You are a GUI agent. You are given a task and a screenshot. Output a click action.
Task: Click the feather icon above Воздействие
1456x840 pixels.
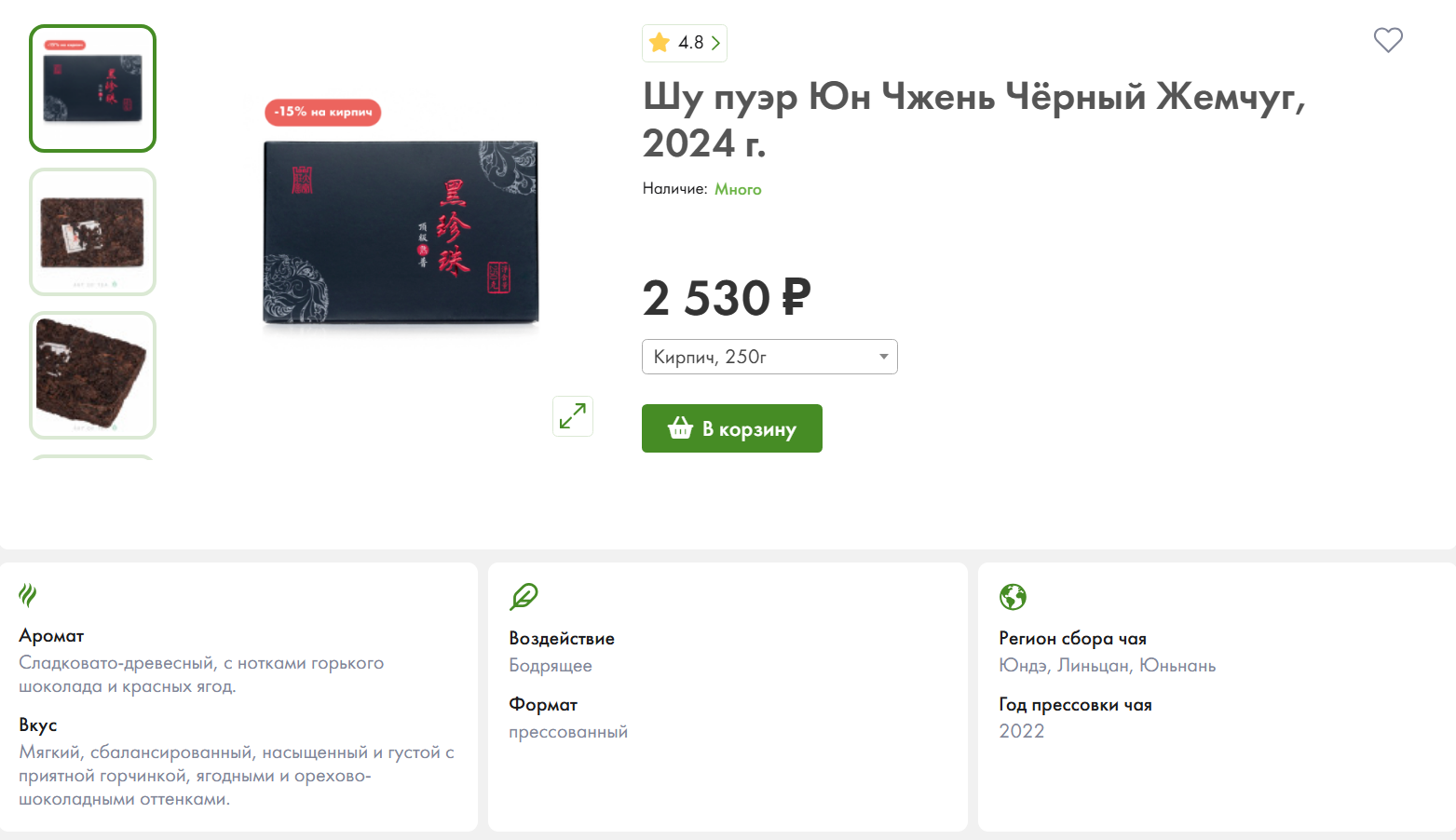[x=524, y=596]
